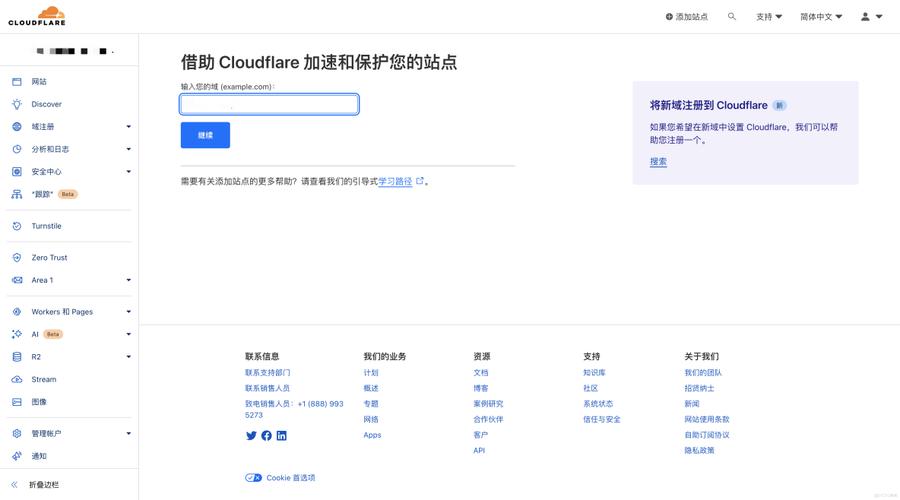This screenshot has width=900, height=500.
Task: Click the Workers 和 Pages icon
Action: (x=17, y=311)
